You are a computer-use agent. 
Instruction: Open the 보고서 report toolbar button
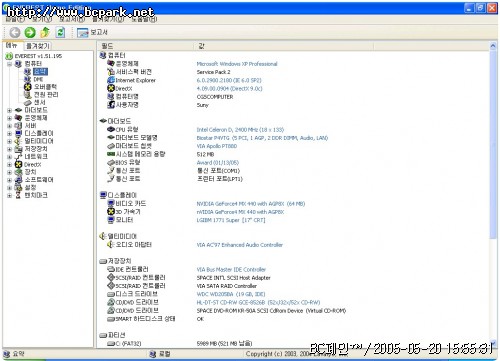pyautogui.click(x=92, y=32)
